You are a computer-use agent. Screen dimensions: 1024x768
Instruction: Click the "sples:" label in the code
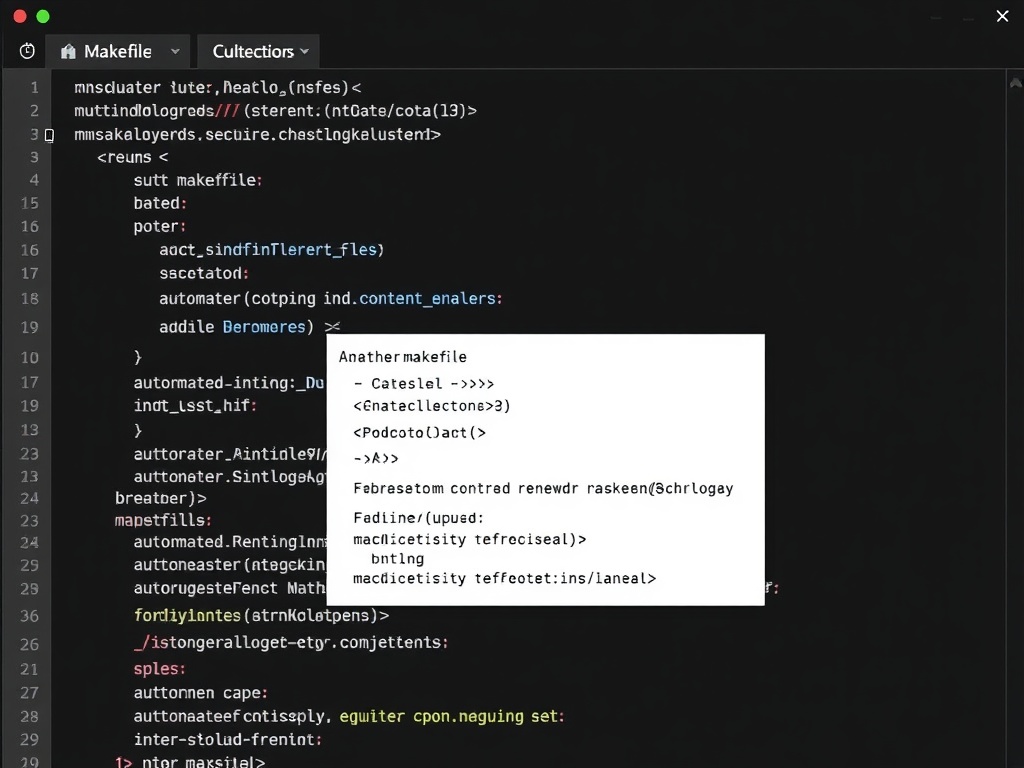click(x=158, y=669)
